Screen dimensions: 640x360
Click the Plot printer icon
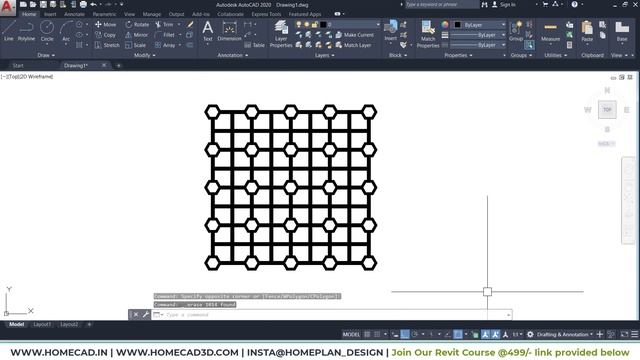[83, 4]
